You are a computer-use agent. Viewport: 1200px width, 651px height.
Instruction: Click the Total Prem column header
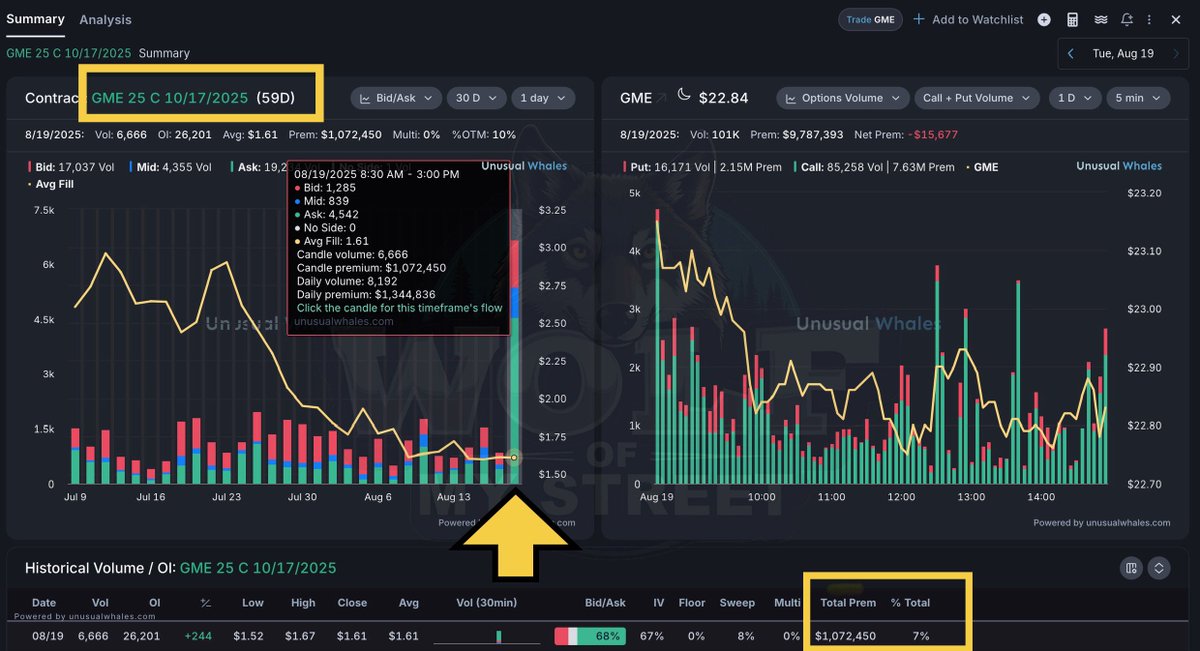coord(847,603)
